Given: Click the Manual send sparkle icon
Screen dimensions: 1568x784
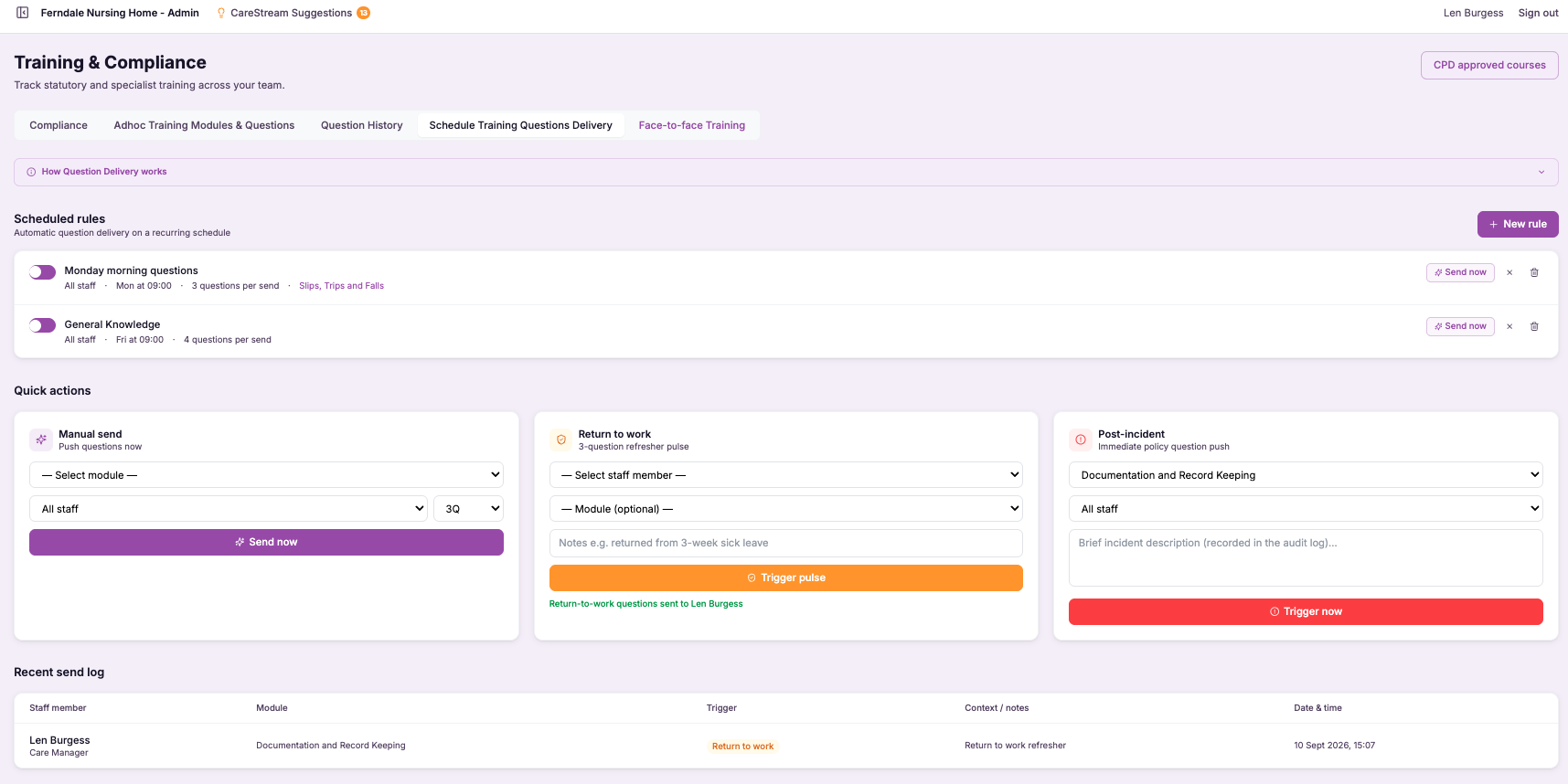Looking at the screenshot, I should 41,440.
